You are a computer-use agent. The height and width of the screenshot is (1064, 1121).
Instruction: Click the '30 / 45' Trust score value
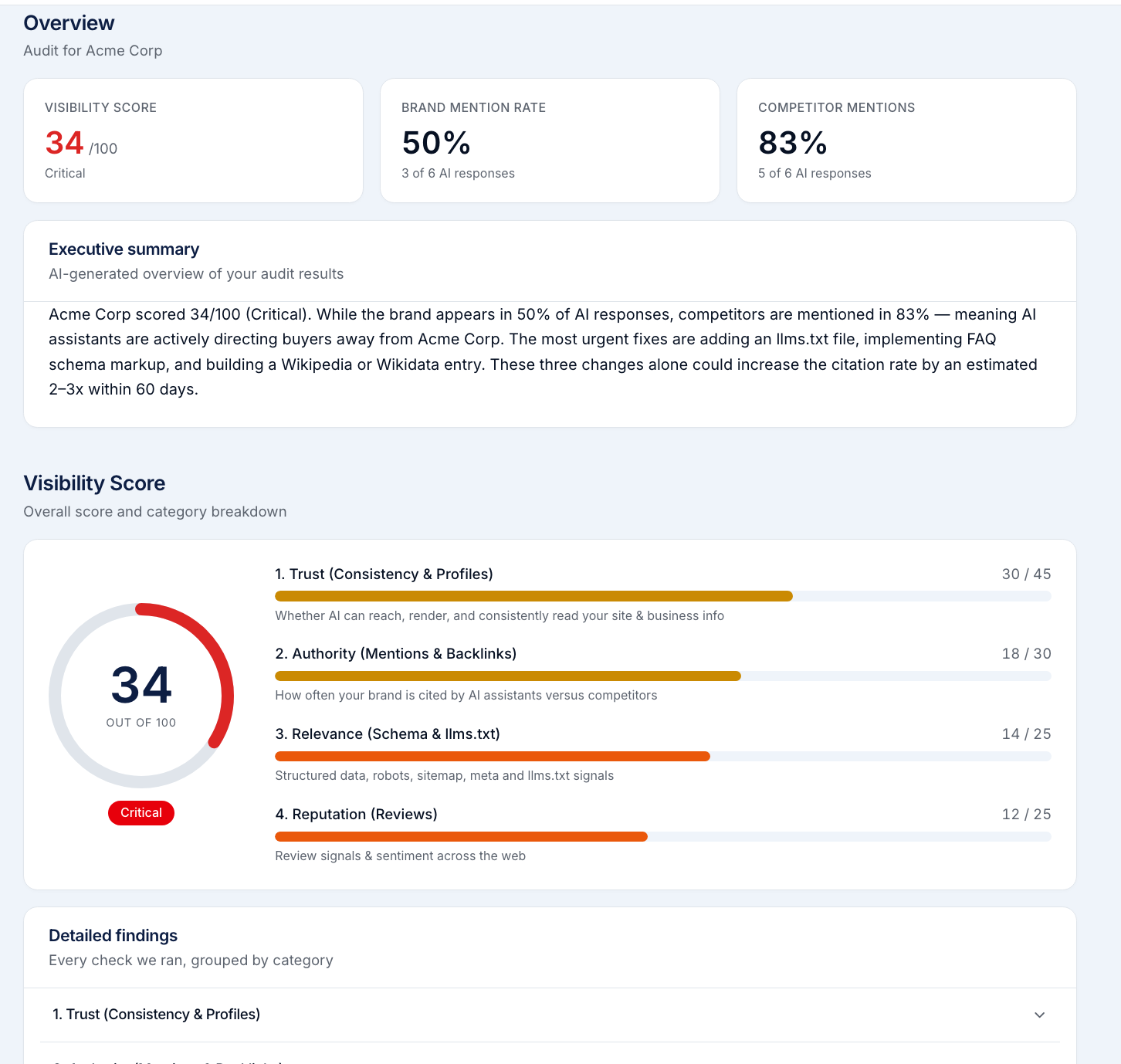tap(1026, 574)
